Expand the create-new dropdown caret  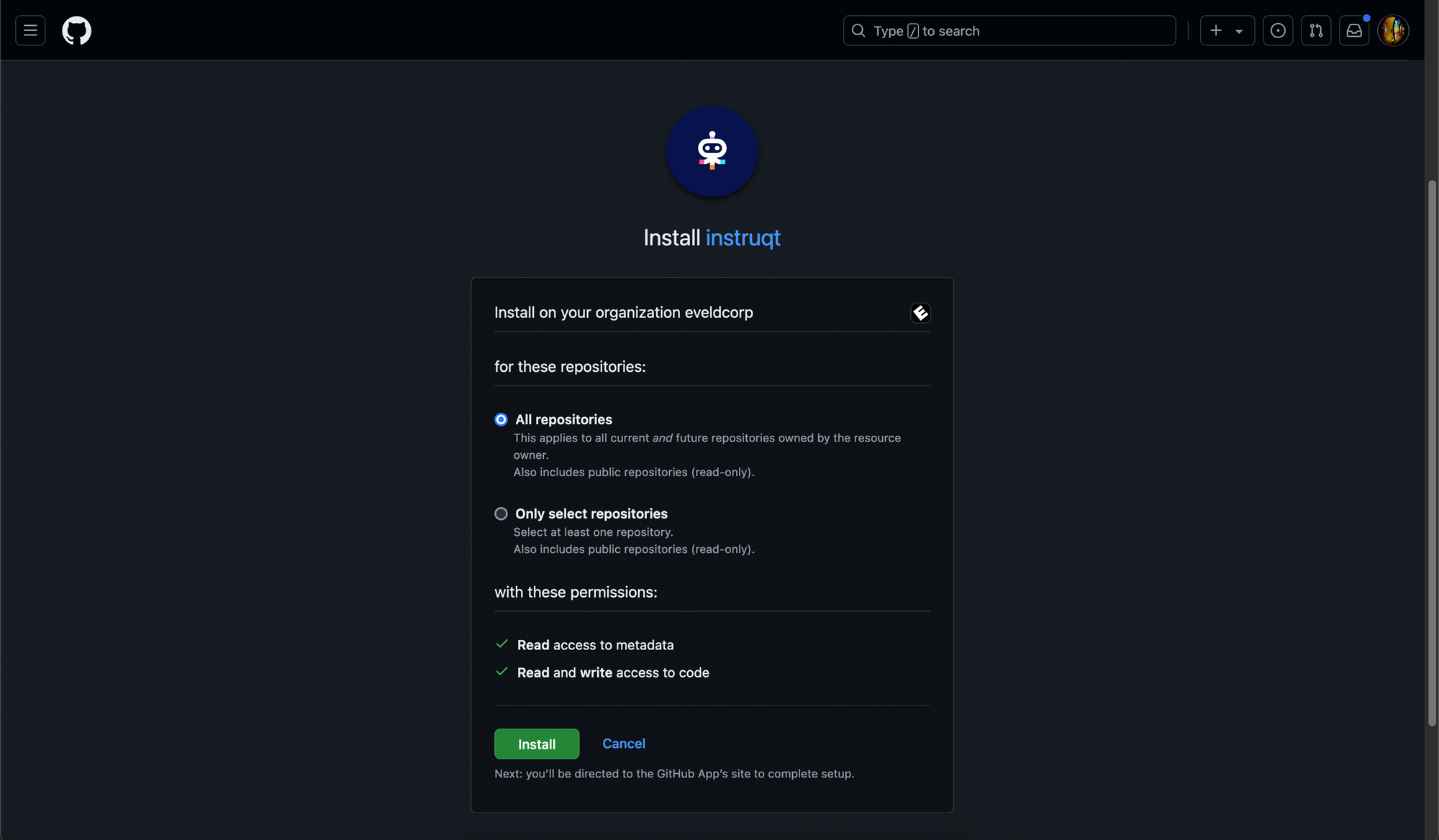pos(1239,32)
